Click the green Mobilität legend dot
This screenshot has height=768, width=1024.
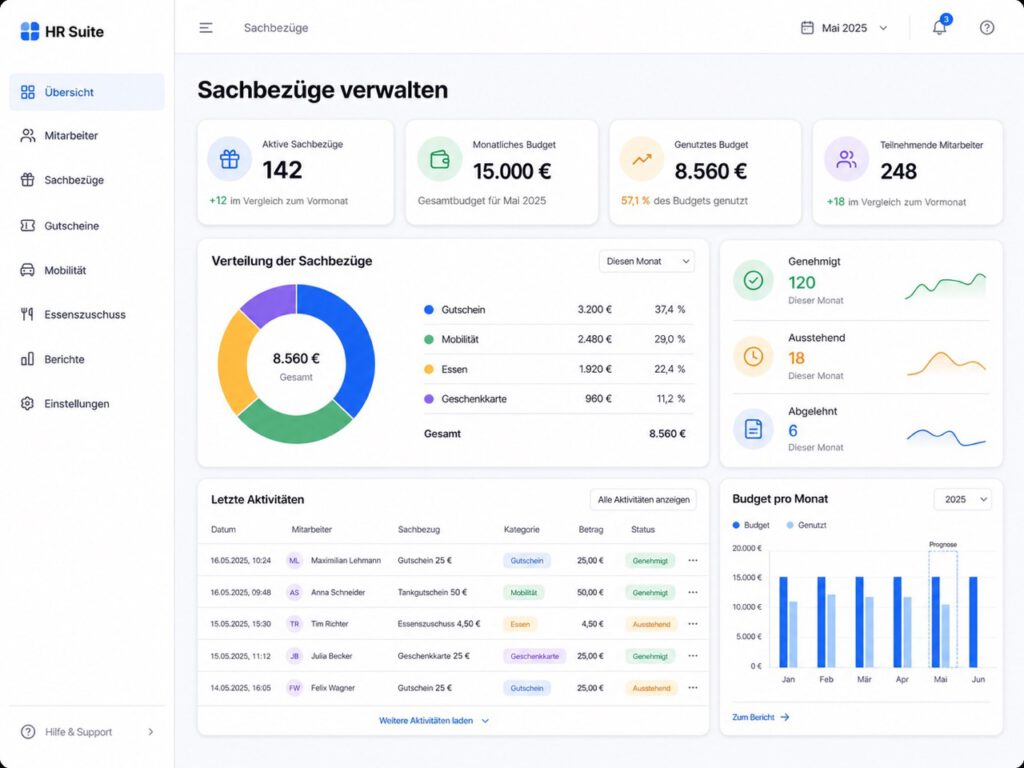429,340
